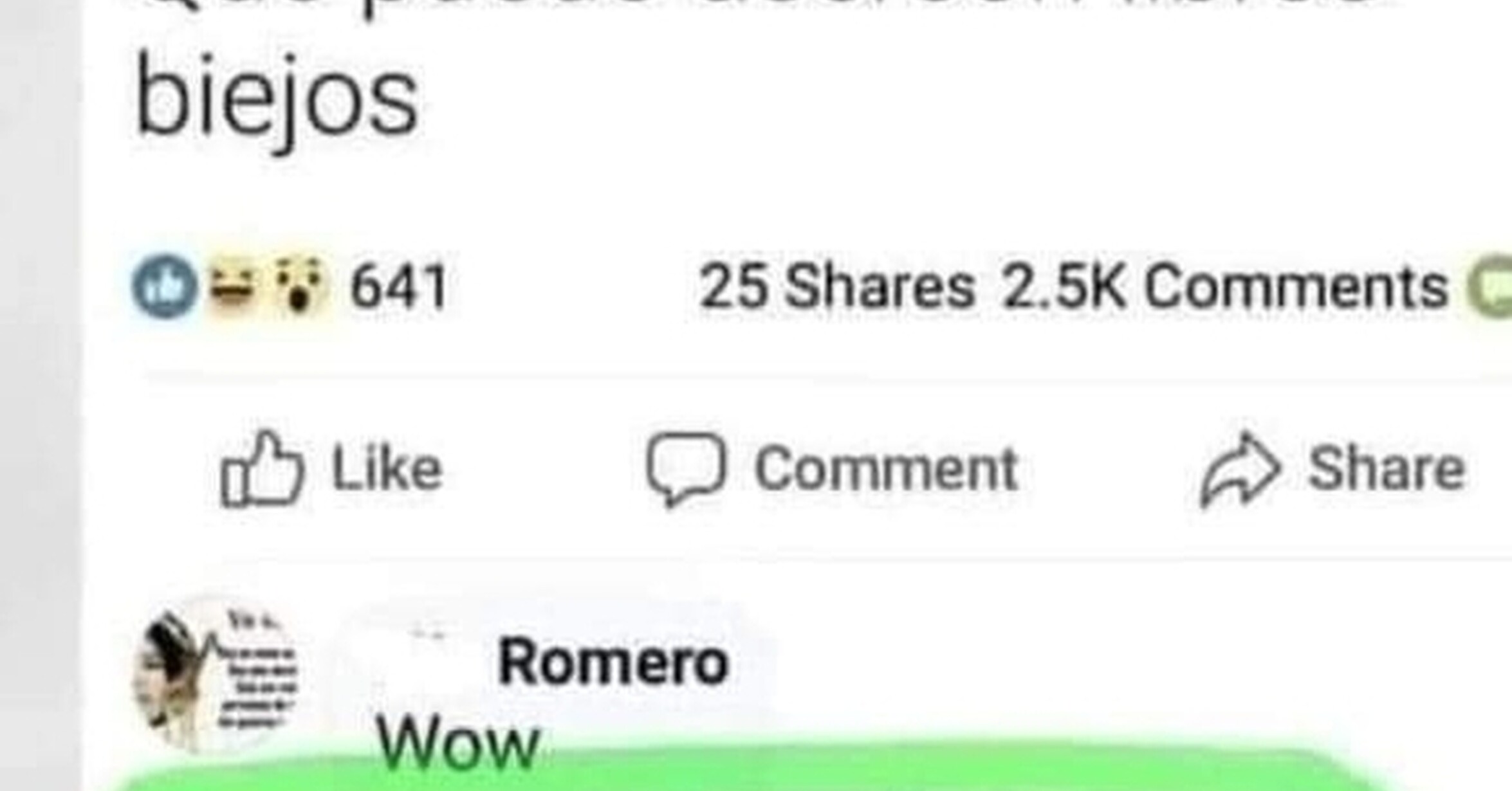Viewport: 1512px width, 791px height.
Task: Click the commenter name Romero
Action: click(x=613, y=662)
